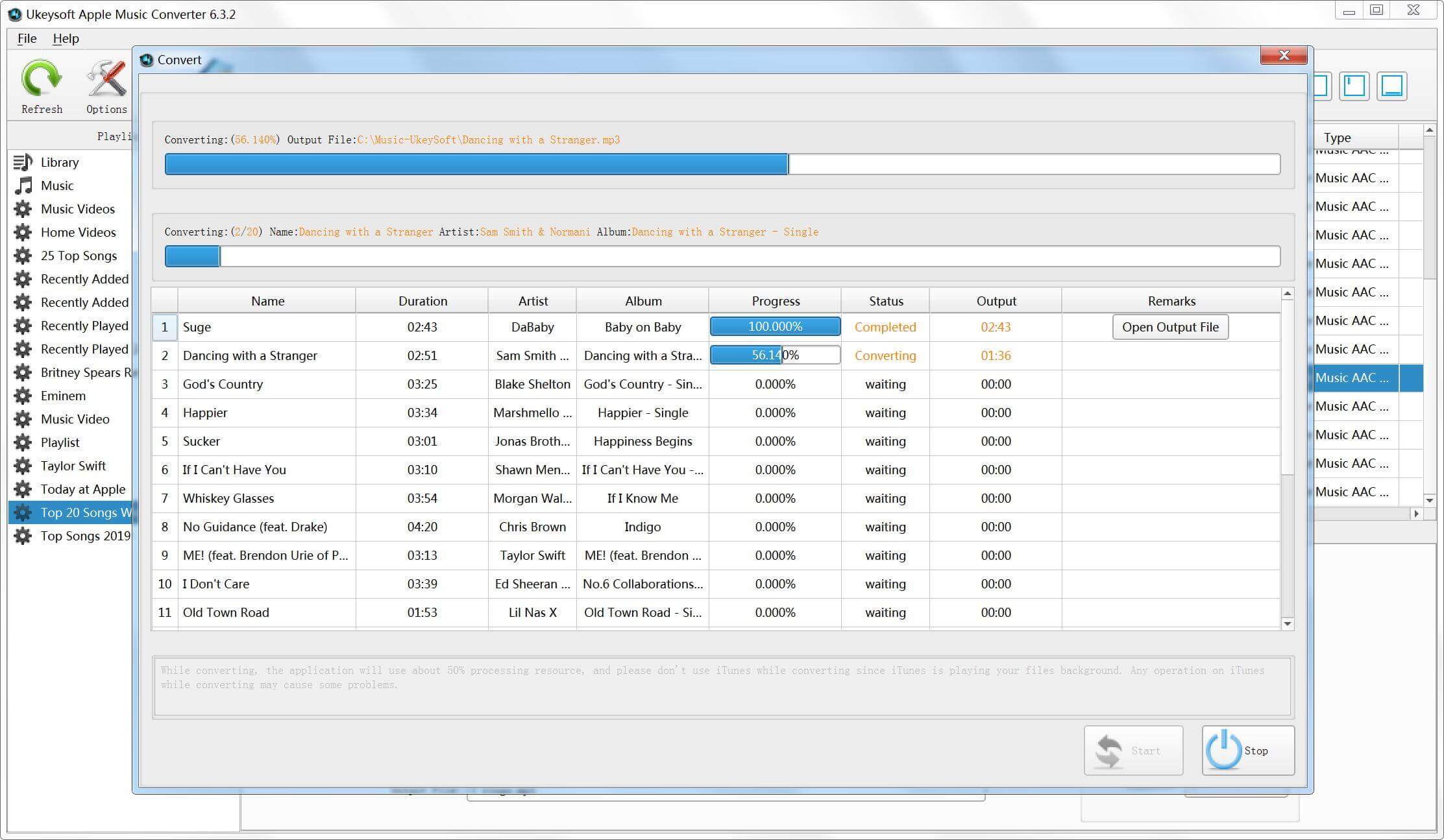Click the bottom-panel layout icon

(x=1391, y=86)
